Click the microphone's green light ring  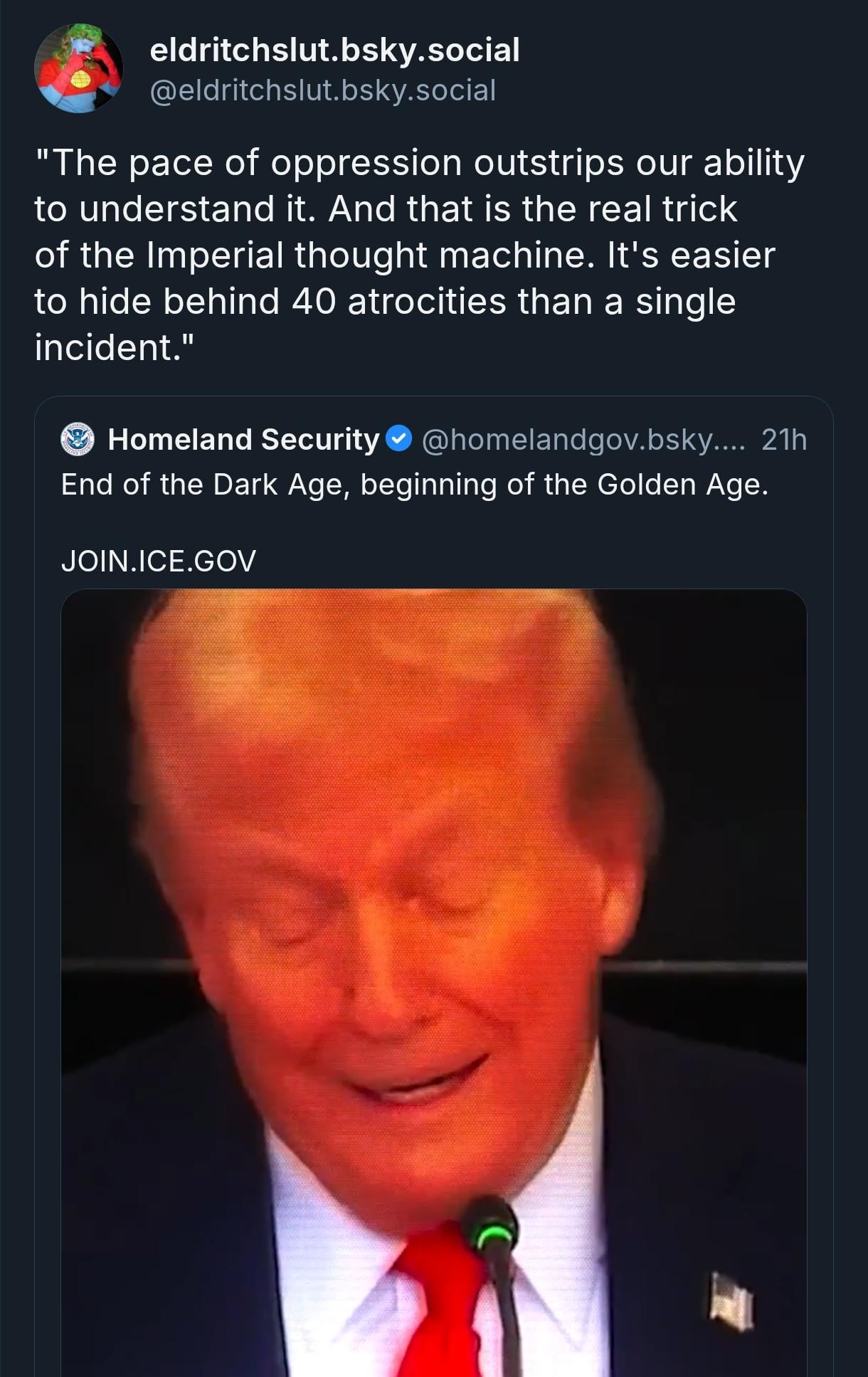coord(492,1235)
